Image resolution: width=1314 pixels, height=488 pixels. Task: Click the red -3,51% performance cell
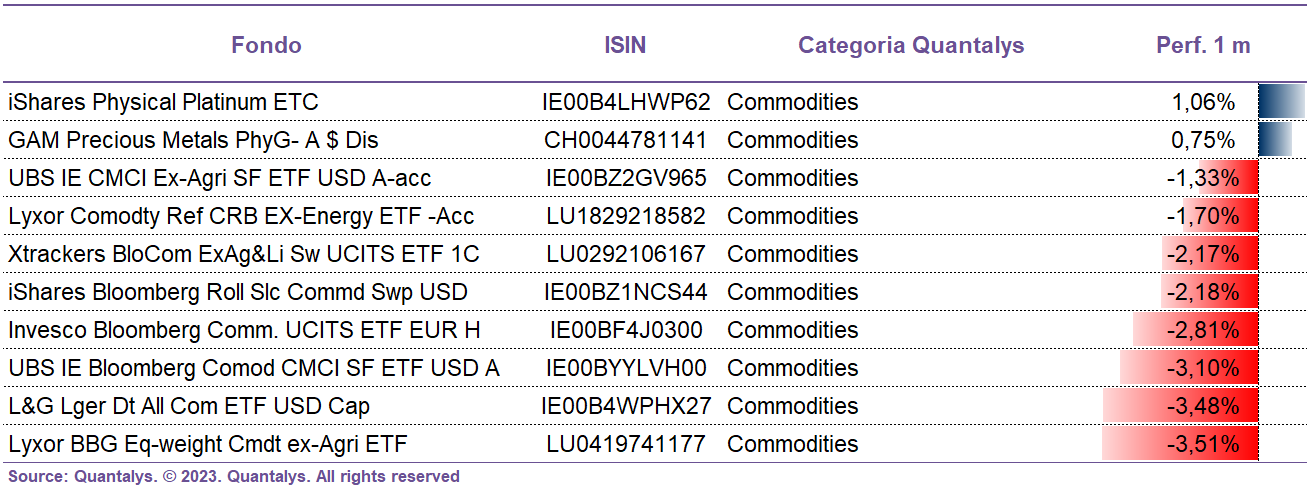1180,444
